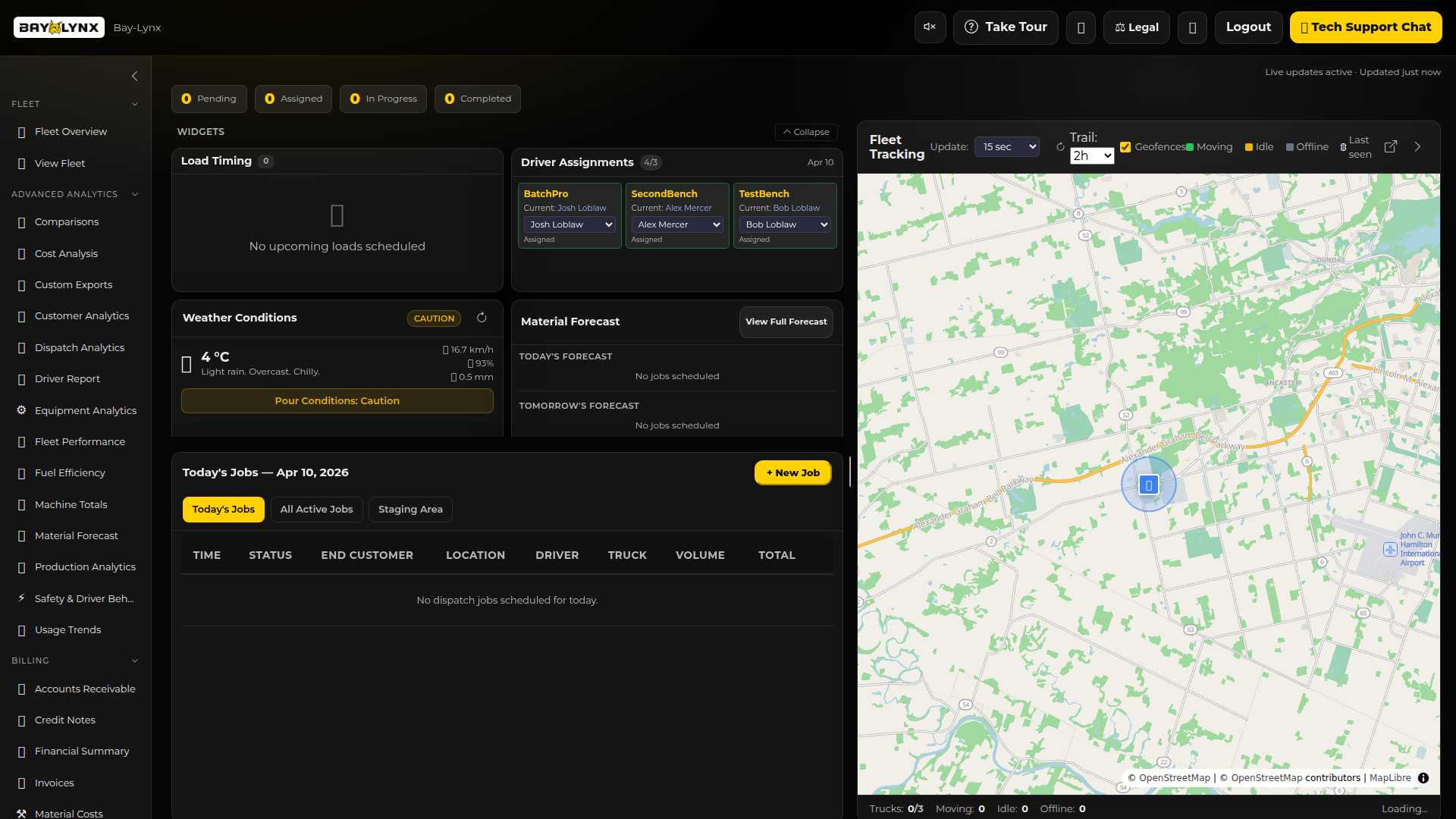This screenshot has height=819, width=1456.
Task: Click the Take Tour question mark icon
Action: pyautogui.click(x=971, y=27)
